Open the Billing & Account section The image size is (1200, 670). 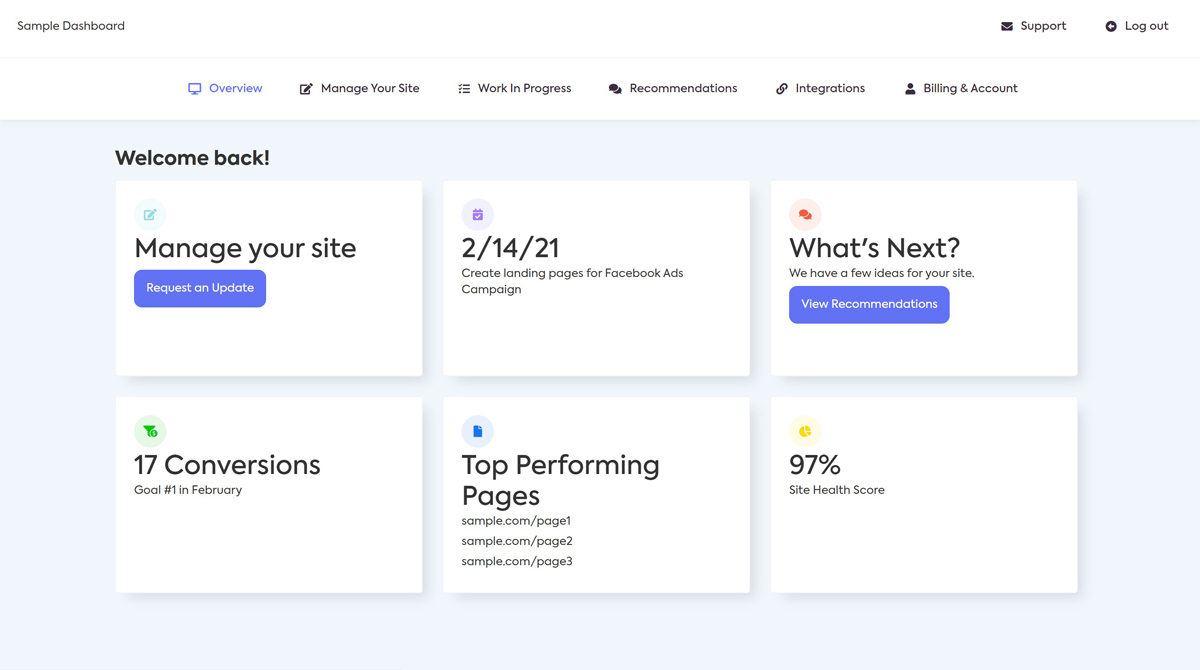(970, 88)
